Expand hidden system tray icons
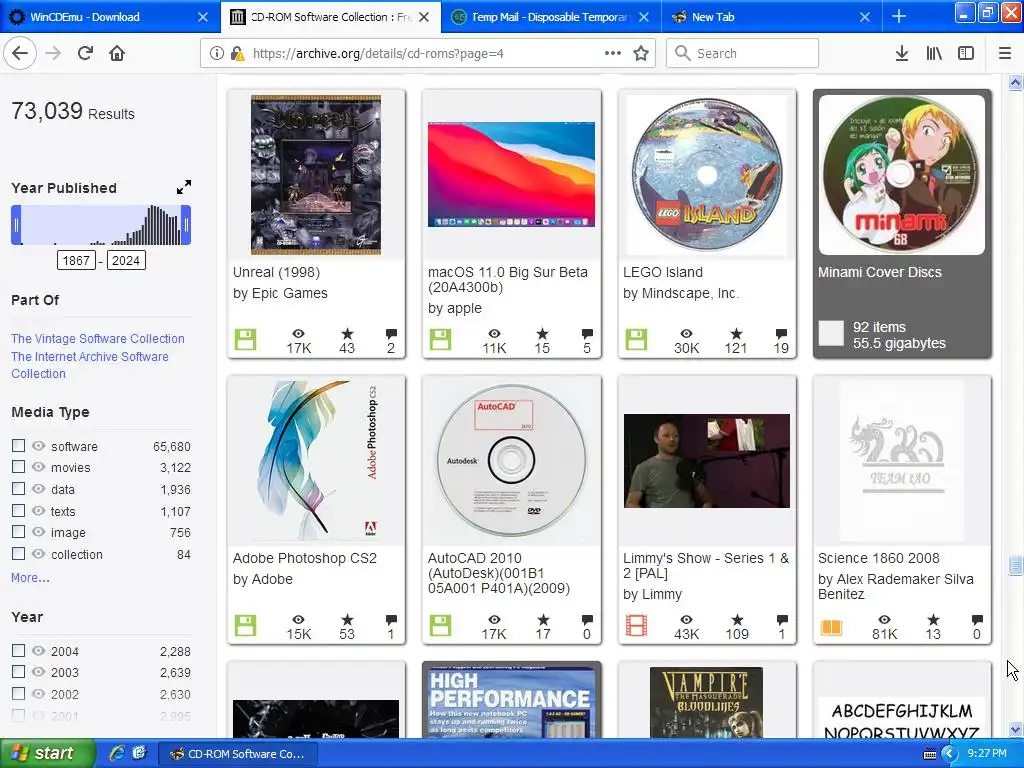Viewport: 1024px width, 768px height. [949, 754]
